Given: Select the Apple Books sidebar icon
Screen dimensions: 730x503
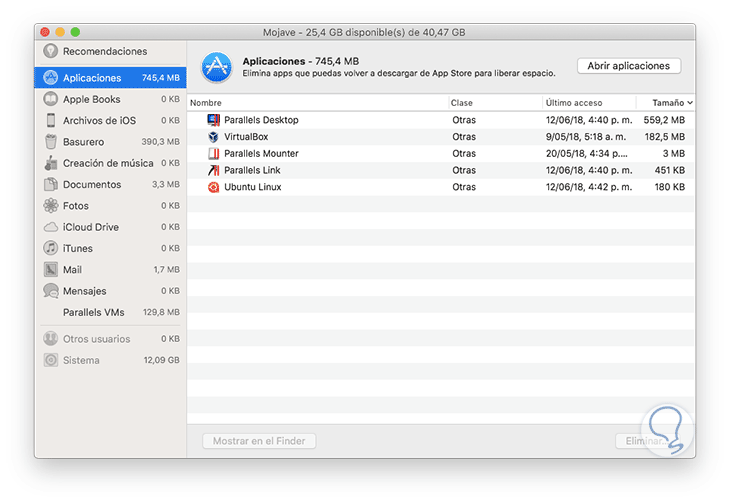Looking at the screenshot, I should point(50,99).
